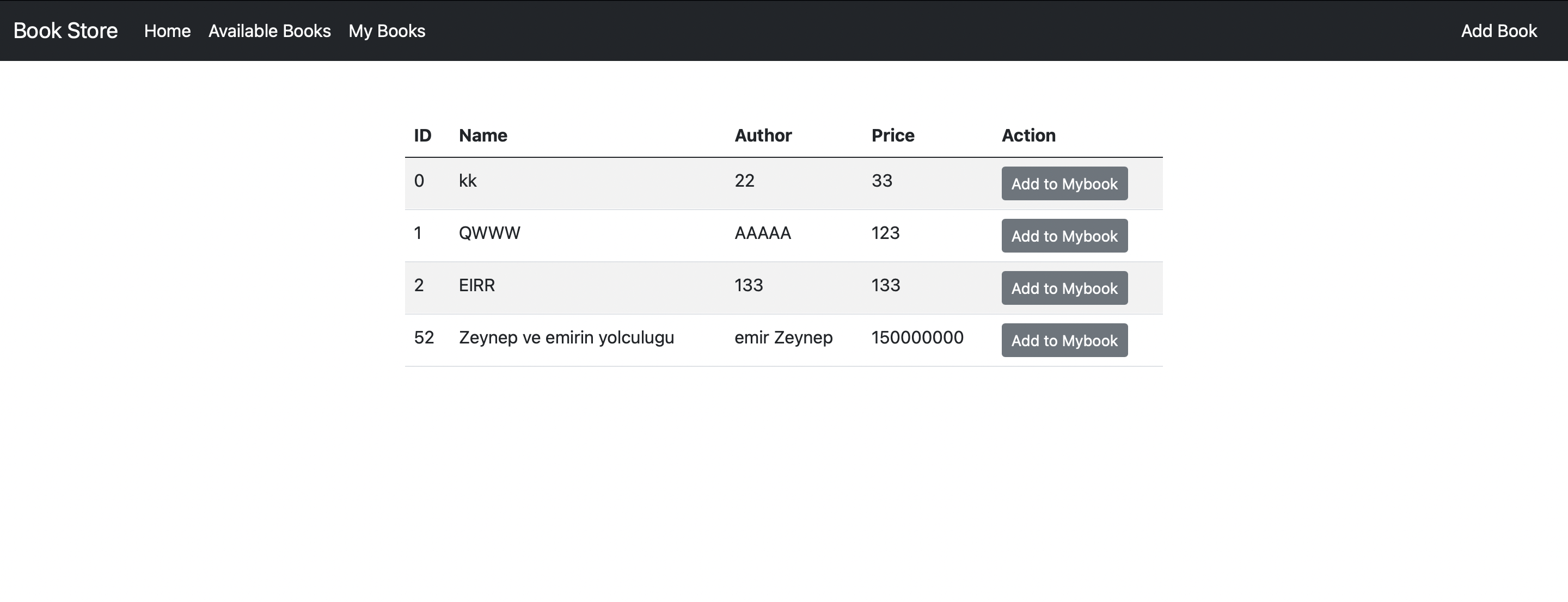
Task: Add book 'kk' to Mybook
Action: click(1064, 183)
